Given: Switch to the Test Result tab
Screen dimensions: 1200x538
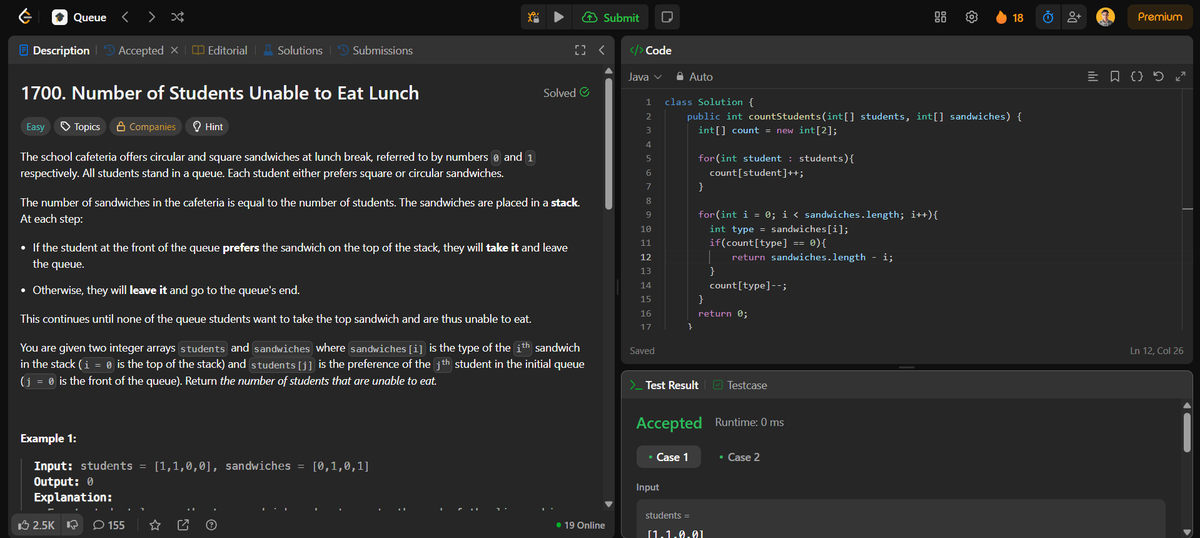Looking at the screenshot, I should [665, 385].
